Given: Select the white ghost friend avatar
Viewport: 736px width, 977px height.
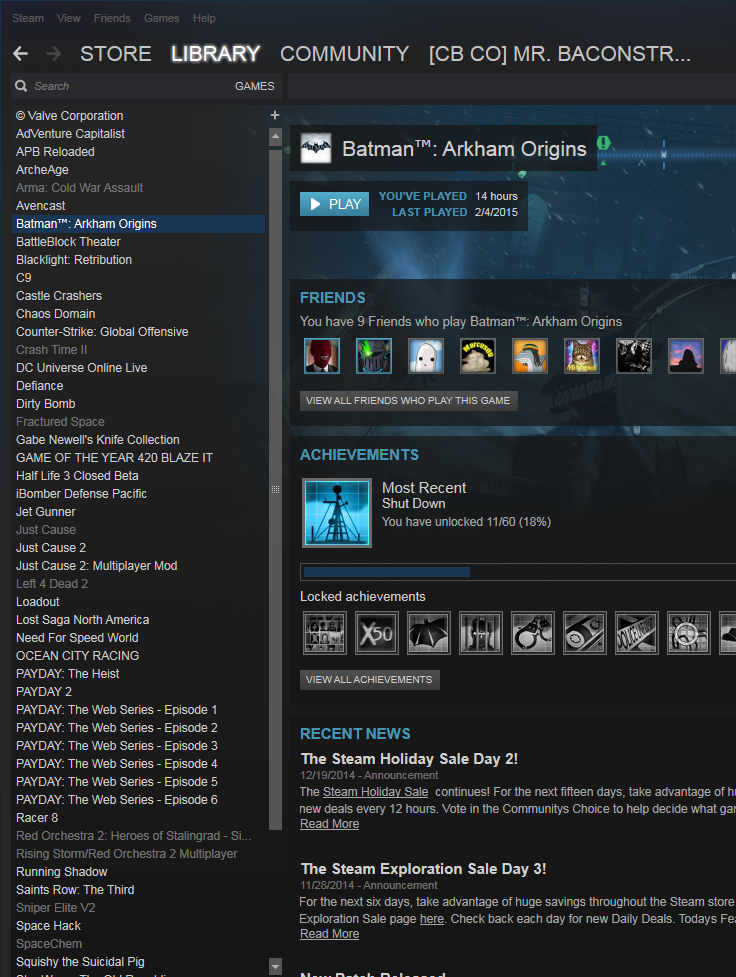Looking at the screenshot, I should pos(426,356).
